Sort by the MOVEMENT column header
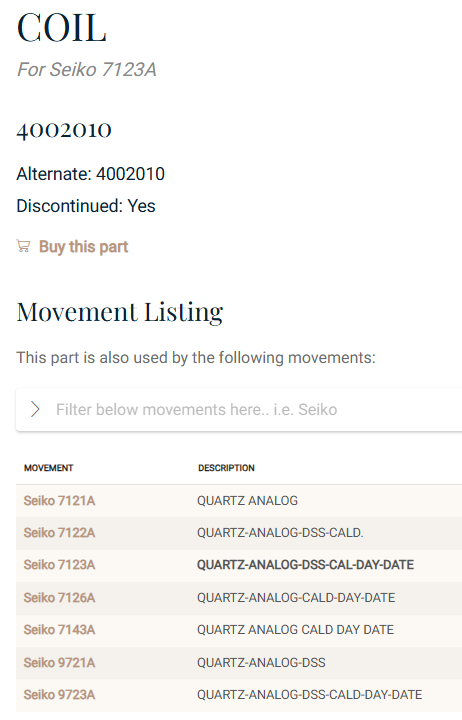462x720 pixels. click(x=49, y=468)
